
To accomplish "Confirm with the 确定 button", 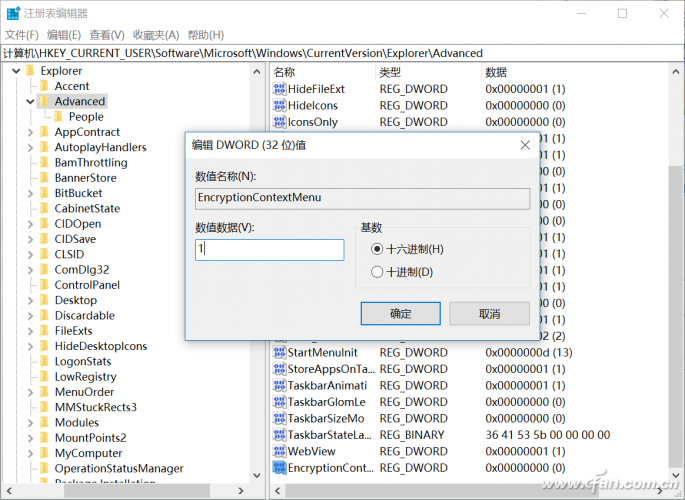I will [x=401, y=314].
